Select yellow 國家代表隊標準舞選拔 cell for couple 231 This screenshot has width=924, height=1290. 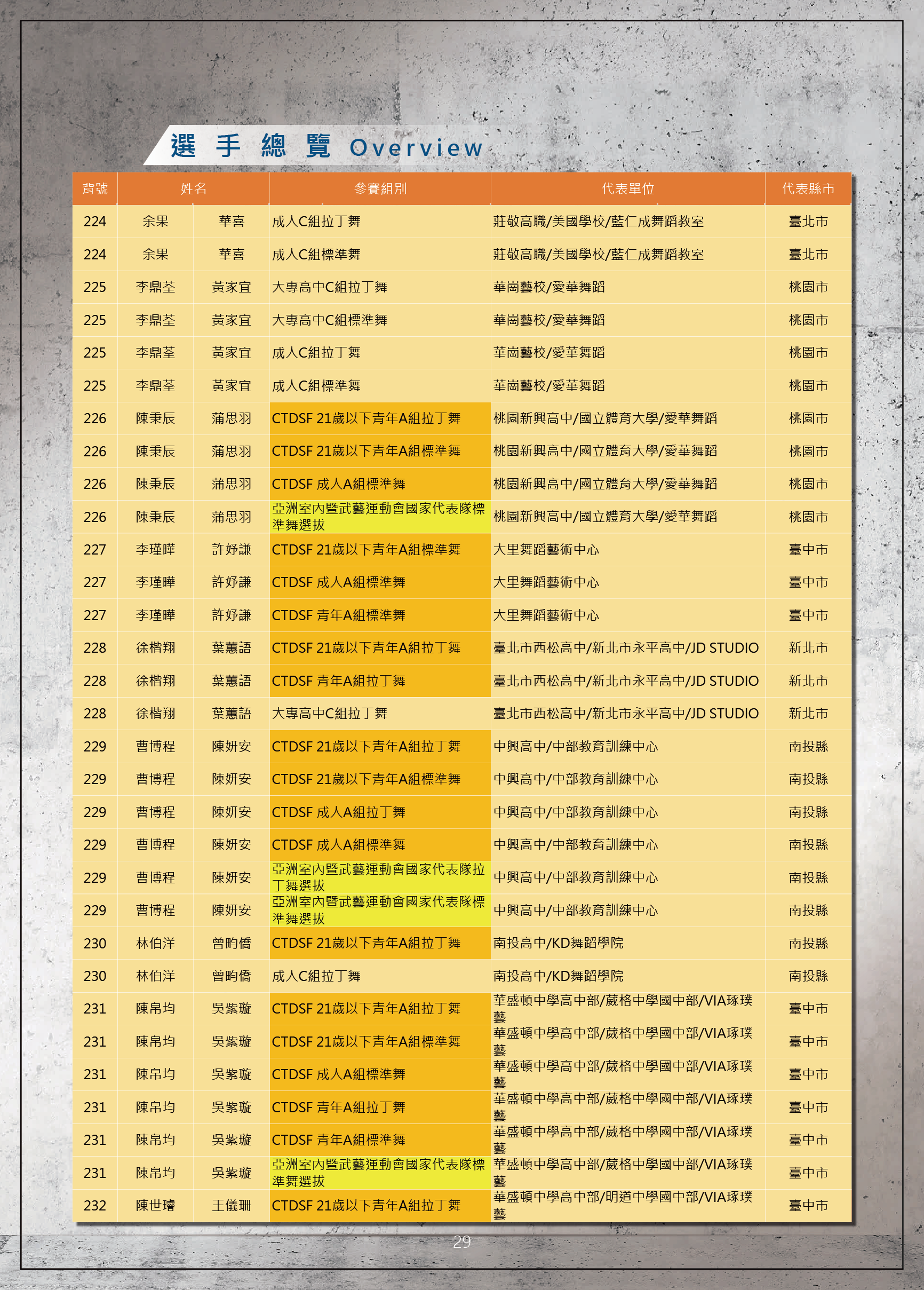click(380, 1173)
